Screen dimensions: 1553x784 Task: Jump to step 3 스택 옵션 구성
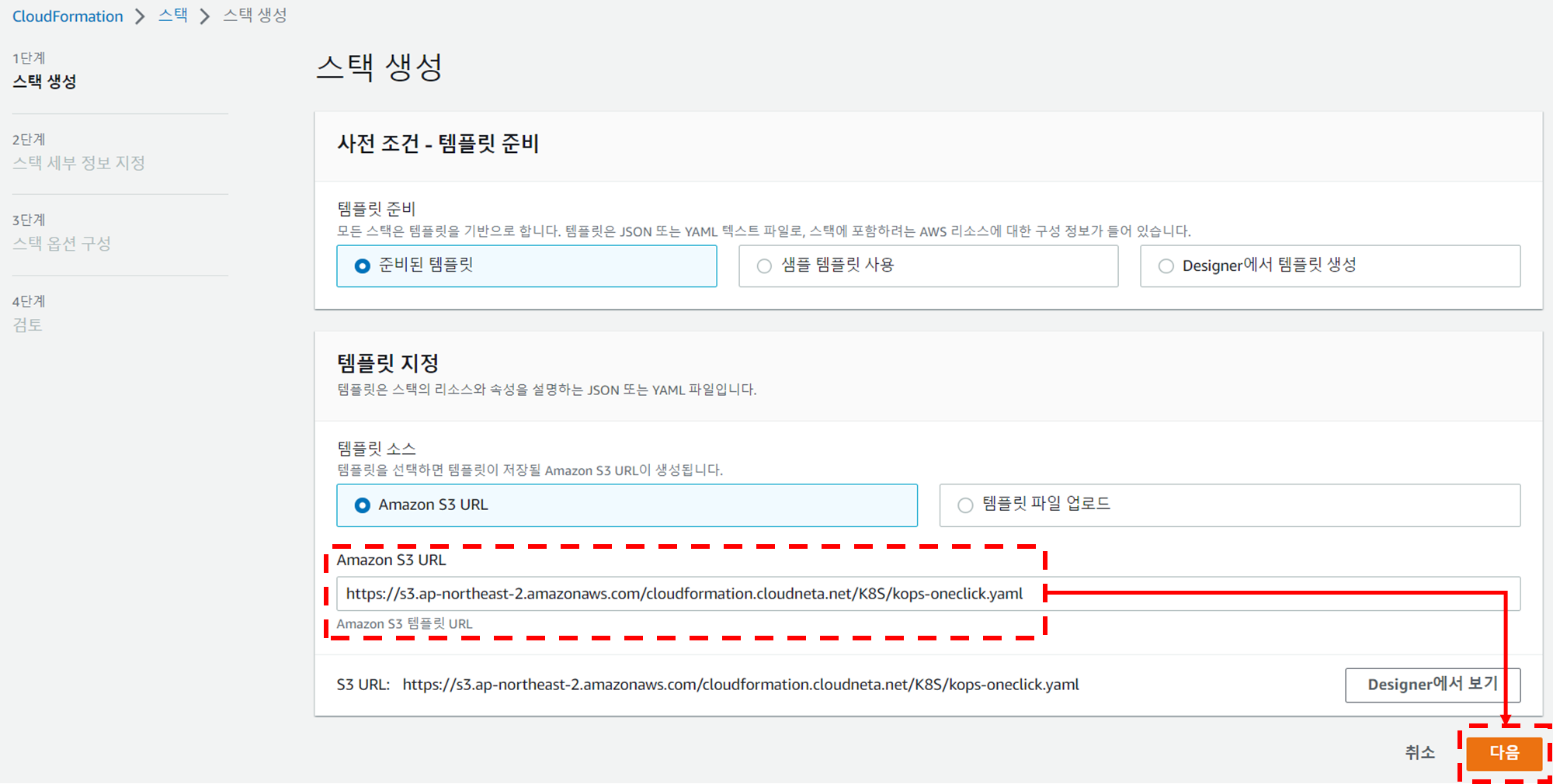[x=61, y=244]
